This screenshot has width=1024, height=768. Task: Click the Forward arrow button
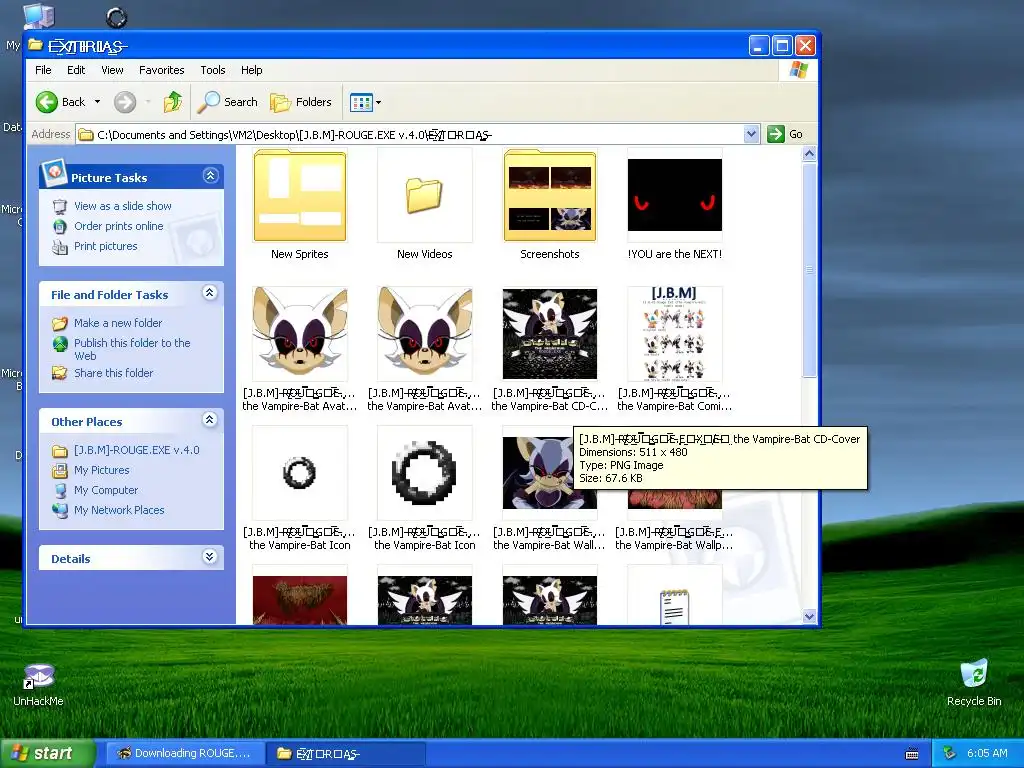point(125,102)
